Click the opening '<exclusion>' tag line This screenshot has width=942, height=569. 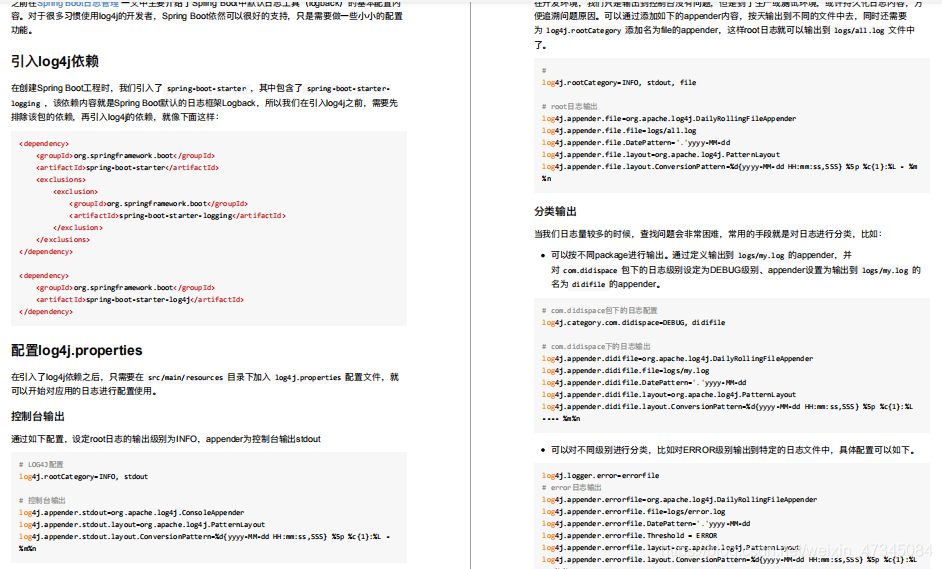75,192
